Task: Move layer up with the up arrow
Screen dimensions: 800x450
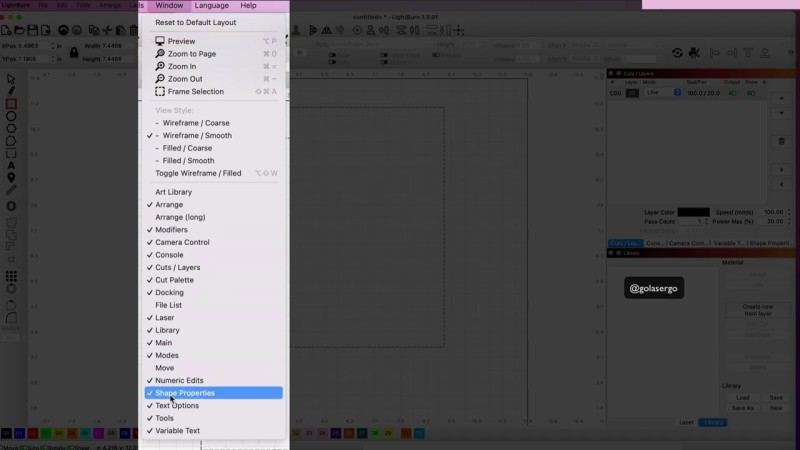Action: click(x=781, y=97)
